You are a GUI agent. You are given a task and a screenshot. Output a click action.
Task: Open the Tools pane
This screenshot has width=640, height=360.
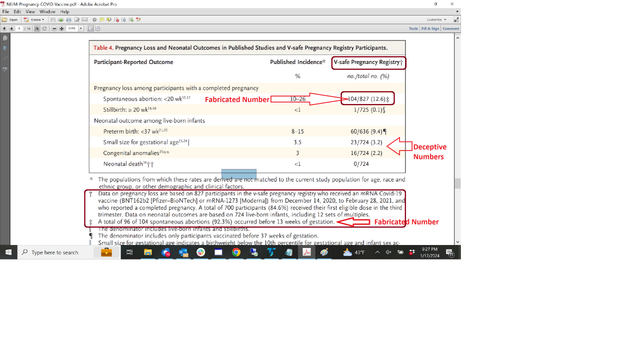[413, 29]
